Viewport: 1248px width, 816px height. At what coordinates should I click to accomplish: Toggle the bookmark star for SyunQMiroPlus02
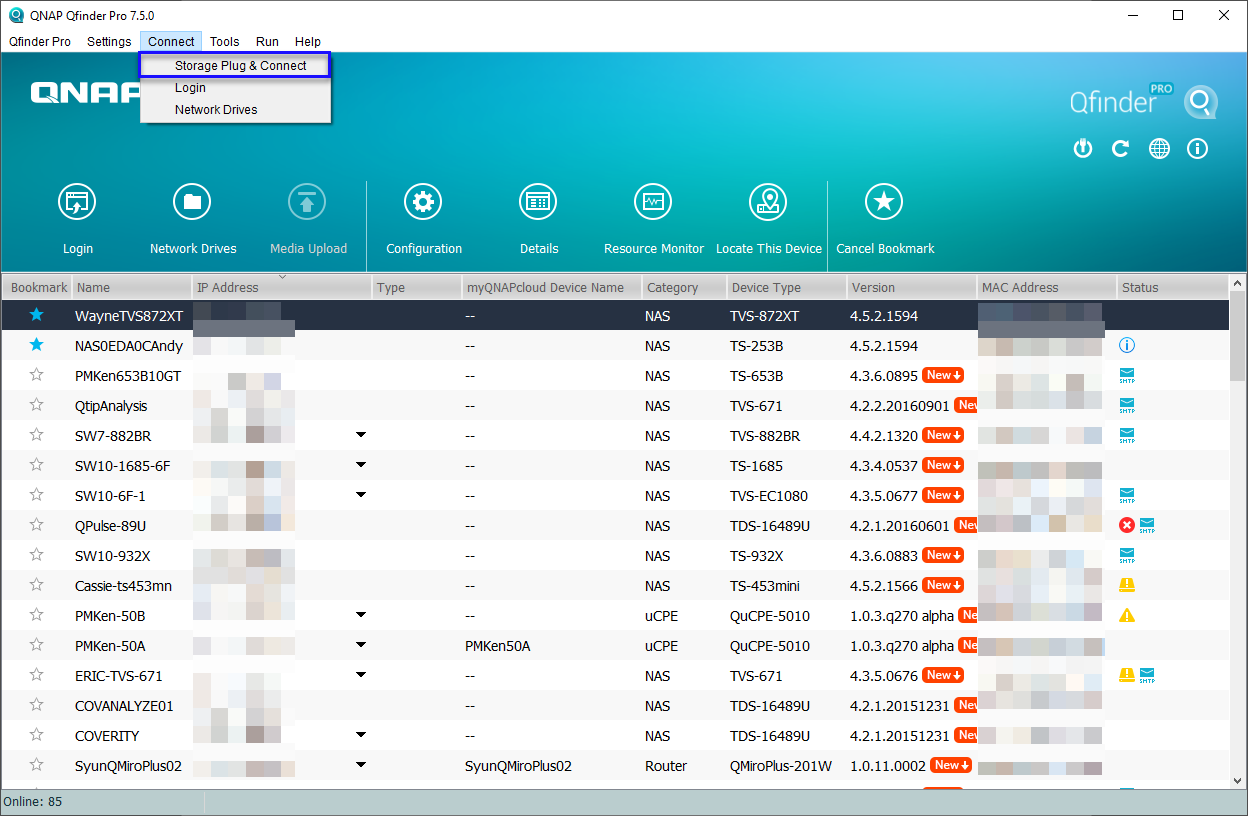click(37, 765)
